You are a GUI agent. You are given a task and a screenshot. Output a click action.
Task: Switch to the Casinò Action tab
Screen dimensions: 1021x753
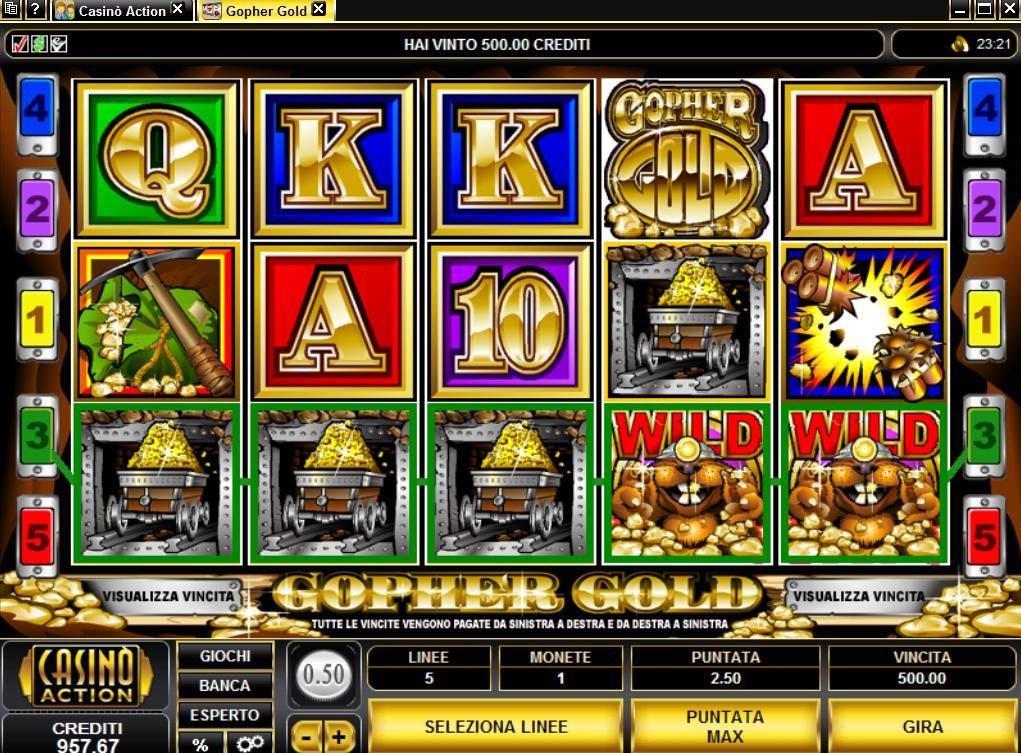coord(121,10)
